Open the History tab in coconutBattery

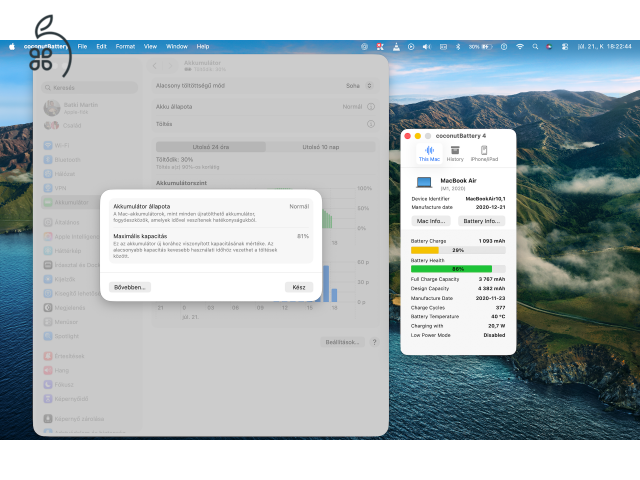tap(455, 154)
